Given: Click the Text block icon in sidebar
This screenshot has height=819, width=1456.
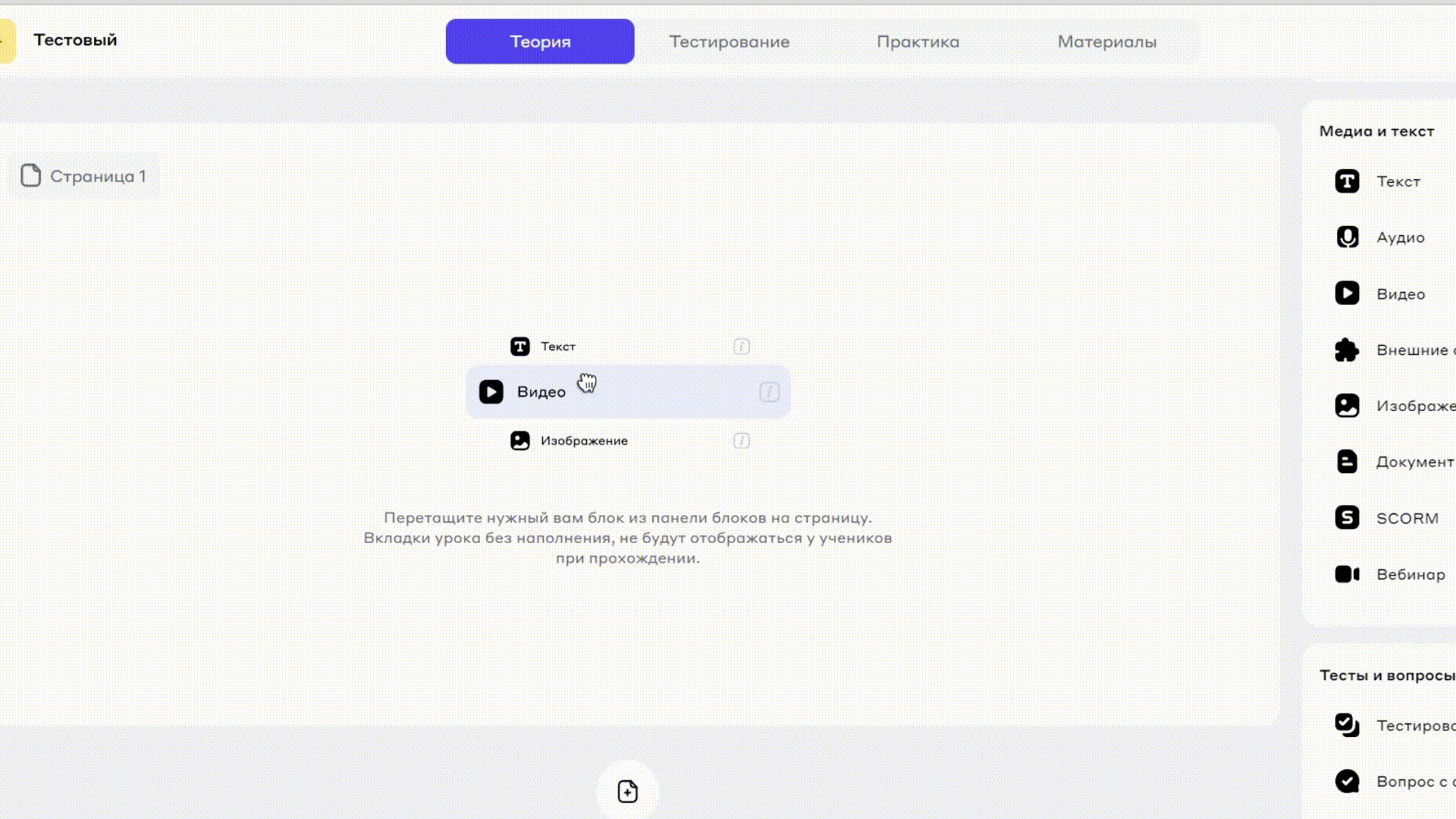Looking at the screenshot, I should coord(1347,181).
